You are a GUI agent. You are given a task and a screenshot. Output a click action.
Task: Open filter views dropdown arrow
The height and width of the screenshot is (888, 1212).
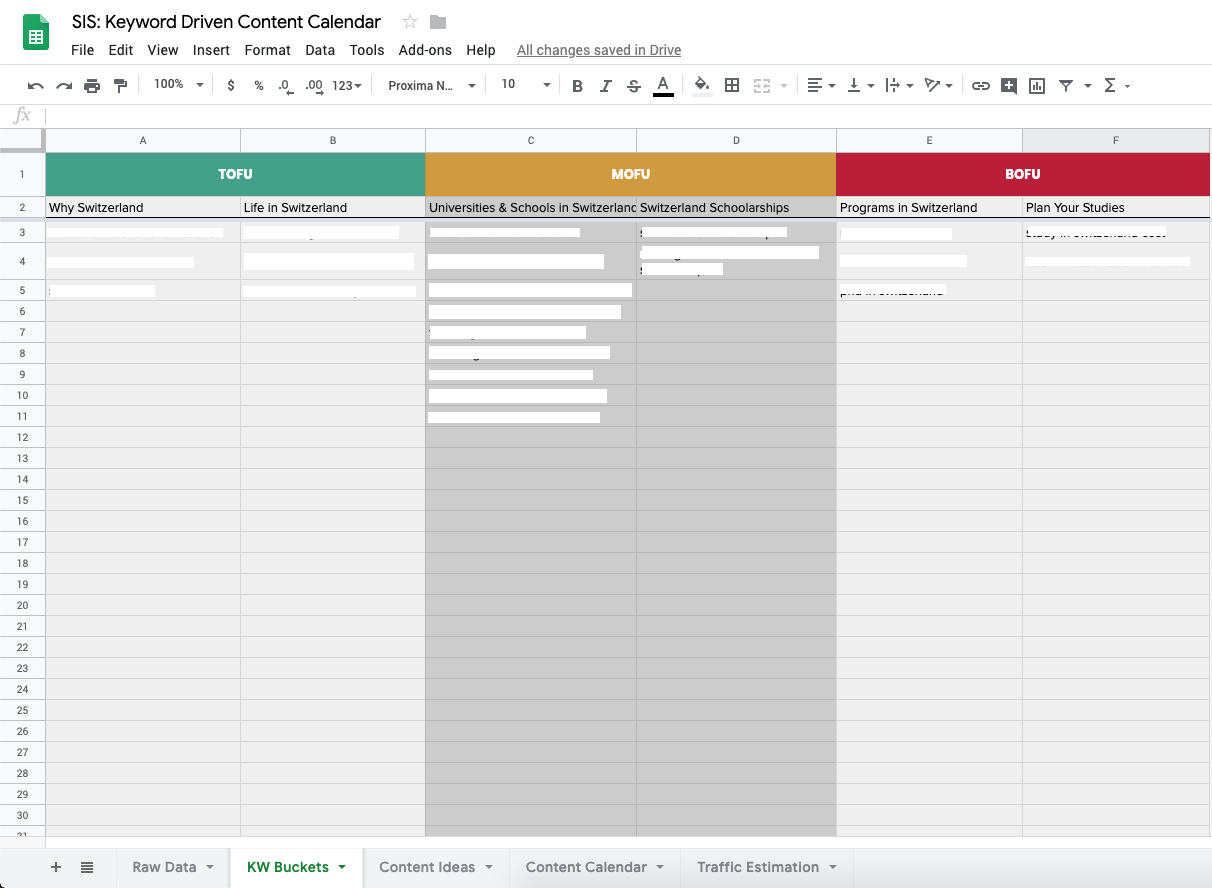pos(1087,86)
